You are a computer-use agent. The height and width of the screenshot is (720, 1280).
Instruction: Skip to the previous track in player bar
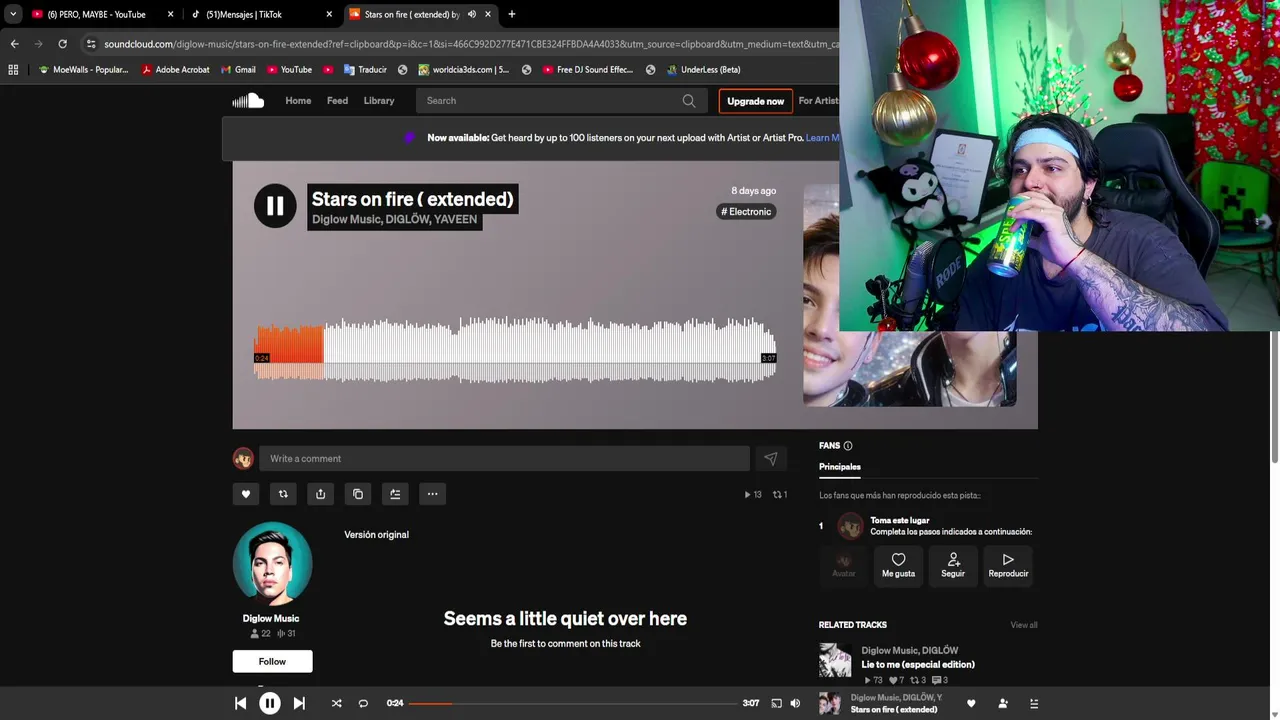(x=240, y=703)
